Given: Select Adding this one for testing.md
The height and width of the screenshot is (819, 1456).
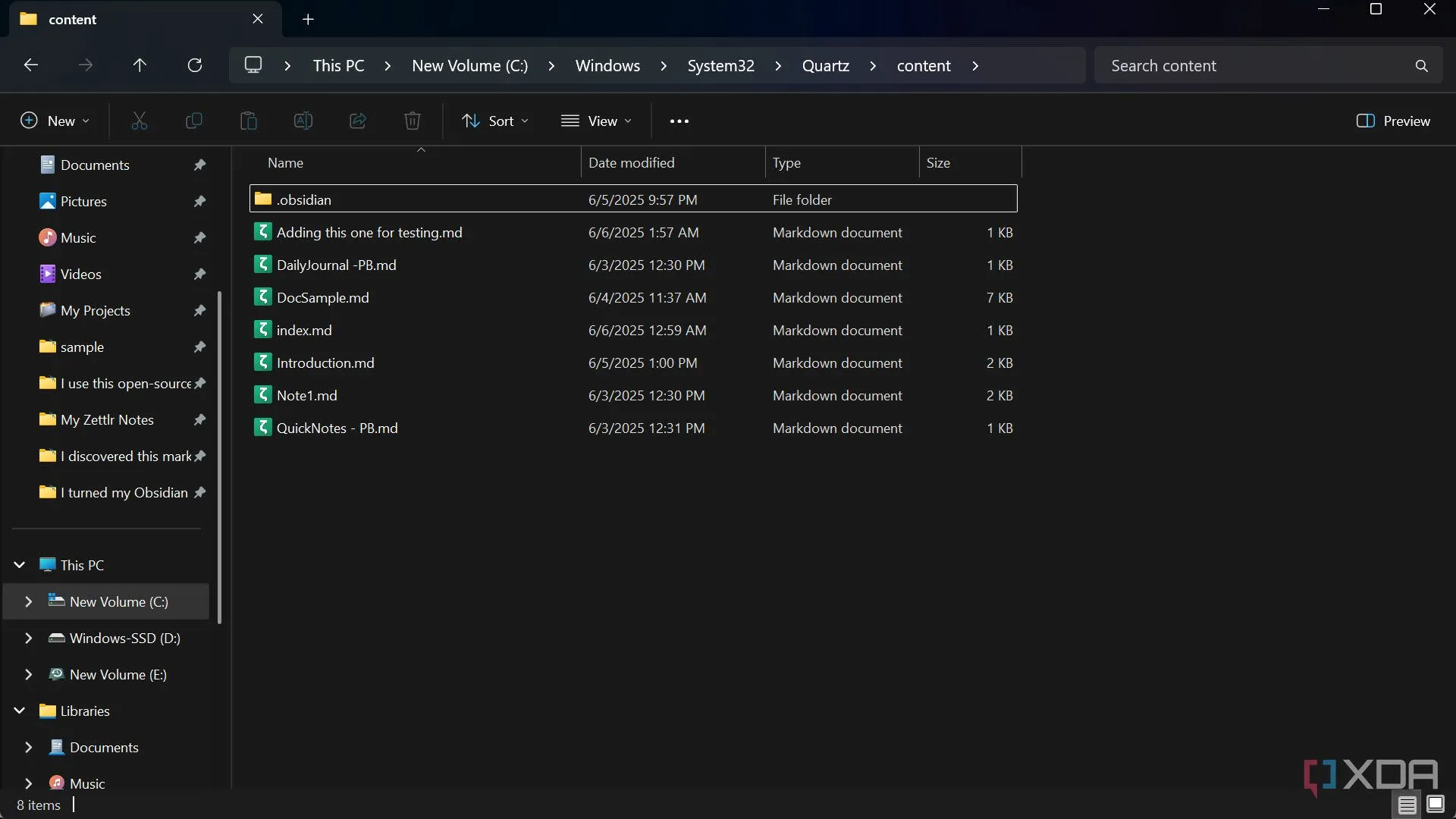Looking at the screenshot, I should [633, 232].
